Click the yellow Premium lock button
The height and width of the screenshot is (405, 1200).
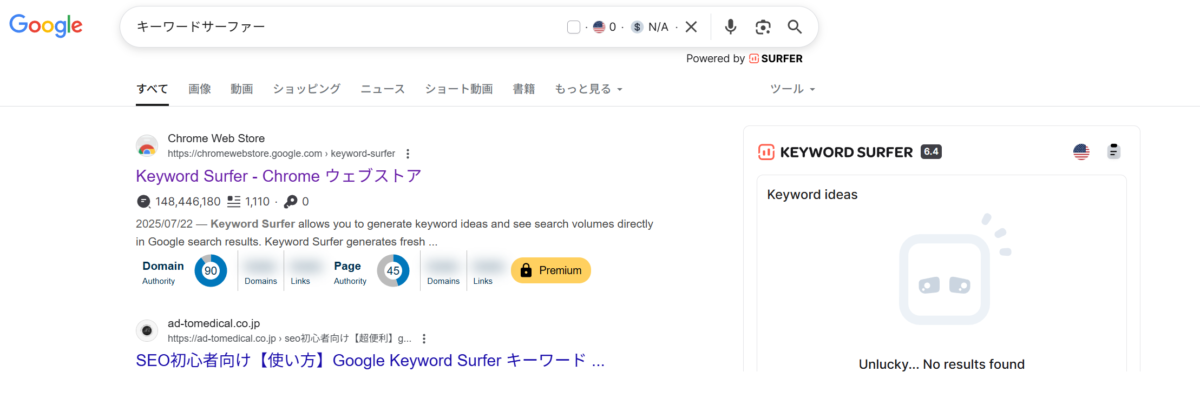[551, 270]
